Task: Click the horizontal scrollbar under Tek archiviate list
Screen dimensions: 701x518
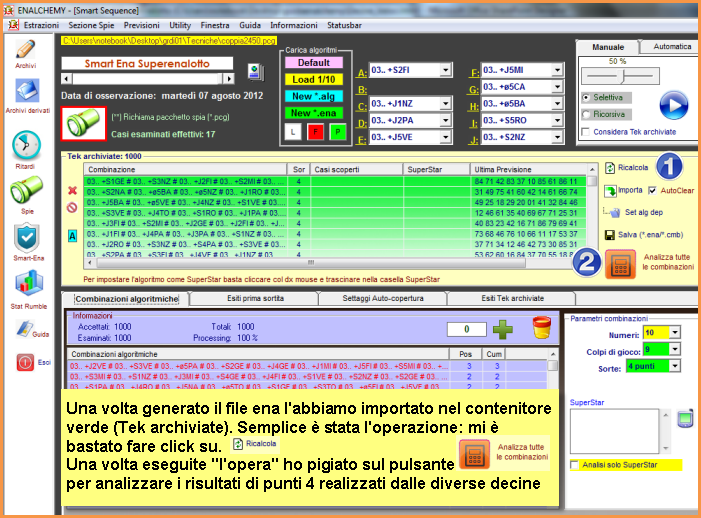Action: [x=311, y=263]
